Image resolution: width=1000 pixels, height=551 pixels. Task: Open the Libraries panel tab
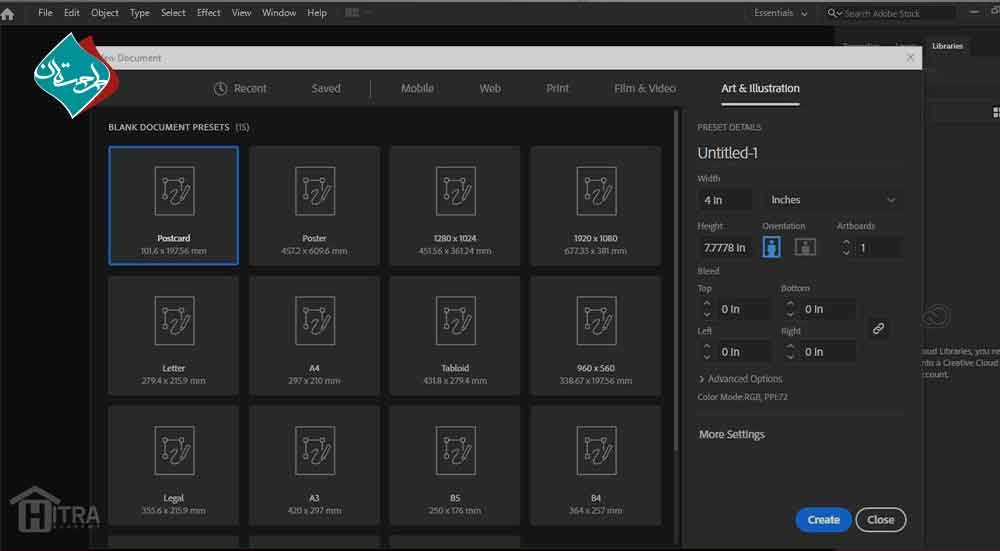pos(947,46)
